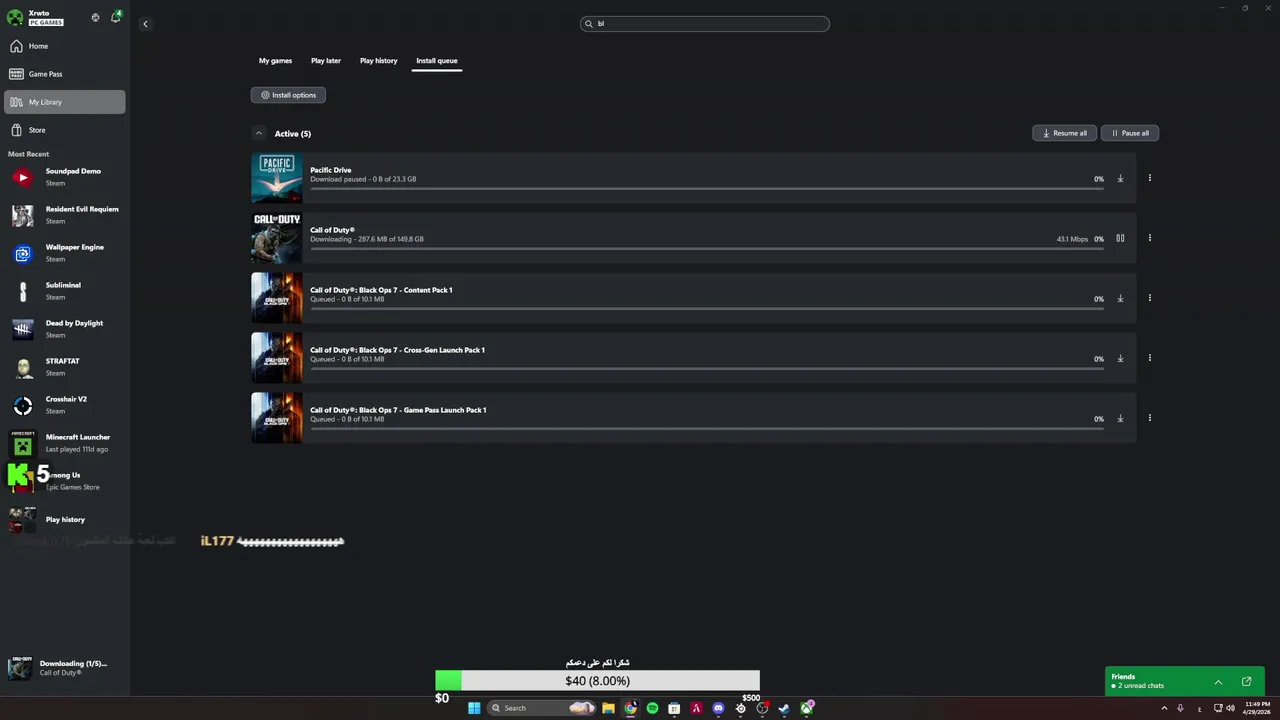Open Crosshair V2 from Most Recent

coord(65,405)
